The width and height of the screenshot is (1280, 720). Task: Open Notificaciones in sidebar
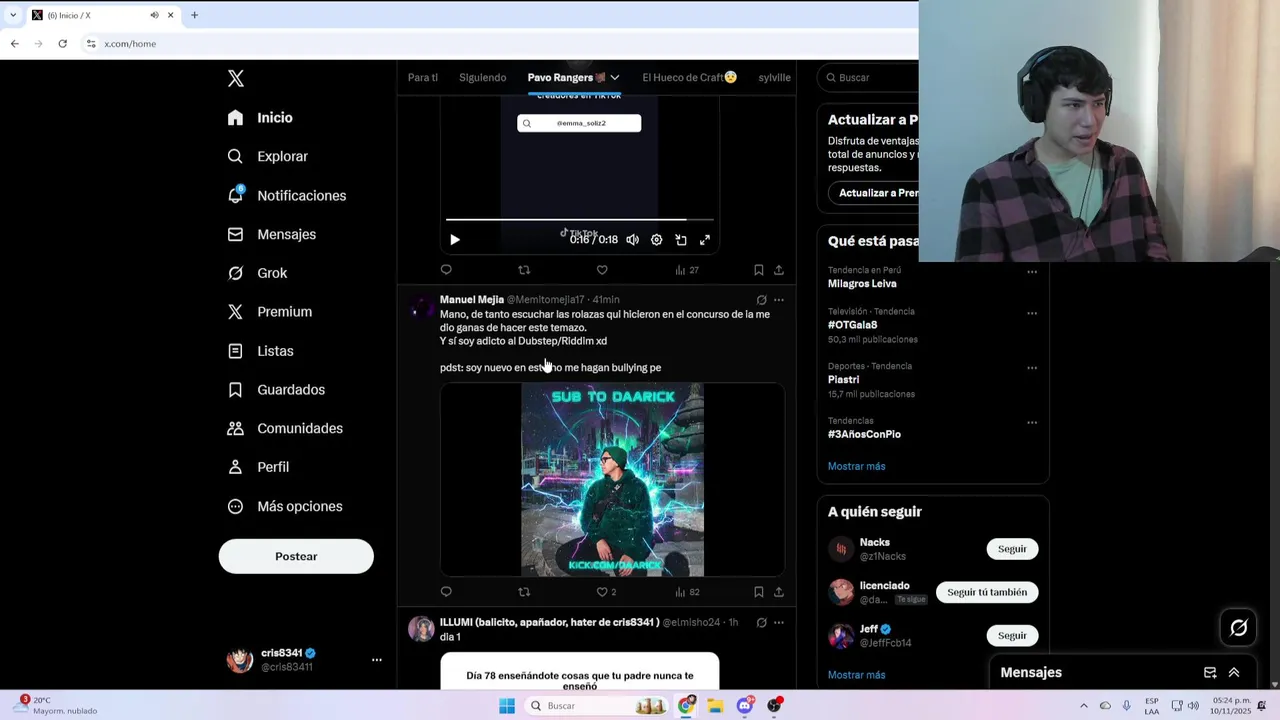pos(286,195)
